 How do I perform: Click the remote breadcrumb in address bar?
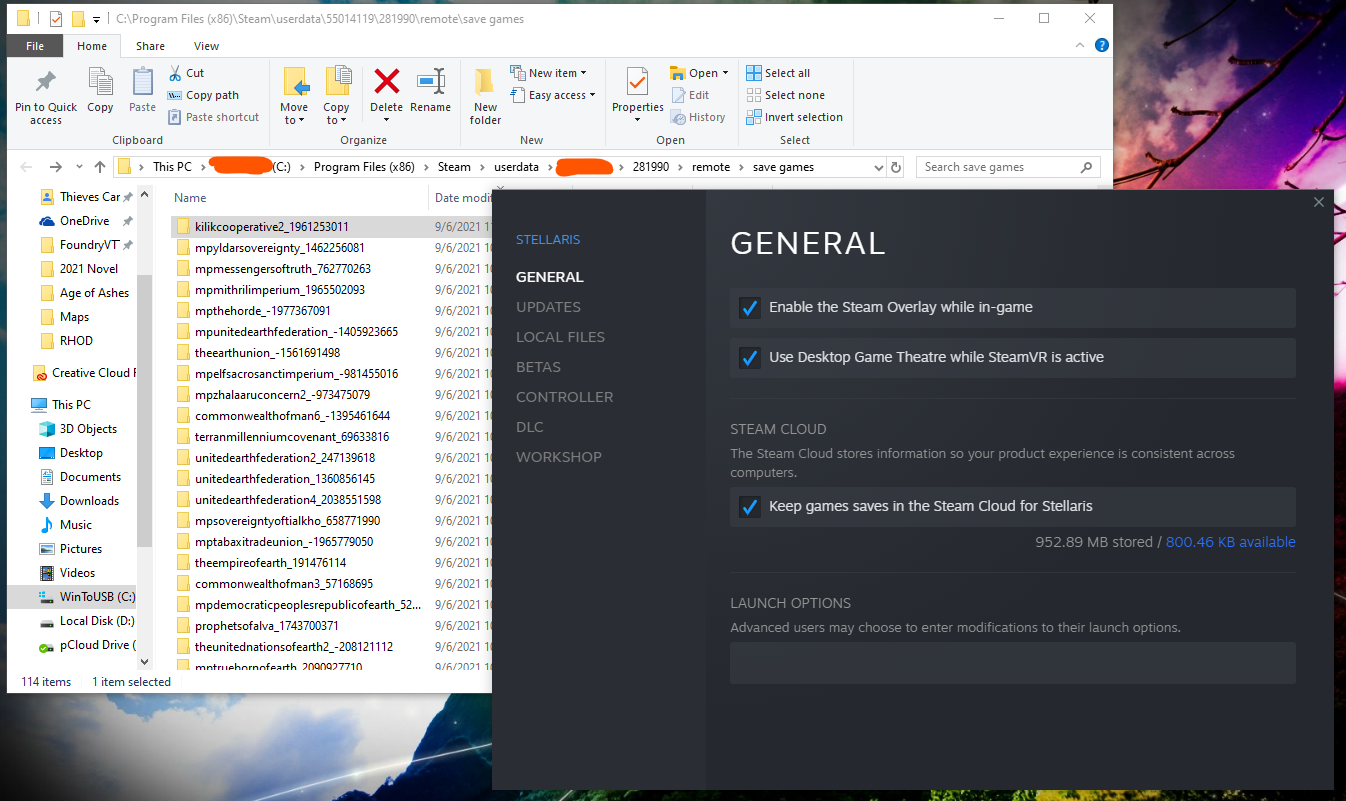(711, 167)
